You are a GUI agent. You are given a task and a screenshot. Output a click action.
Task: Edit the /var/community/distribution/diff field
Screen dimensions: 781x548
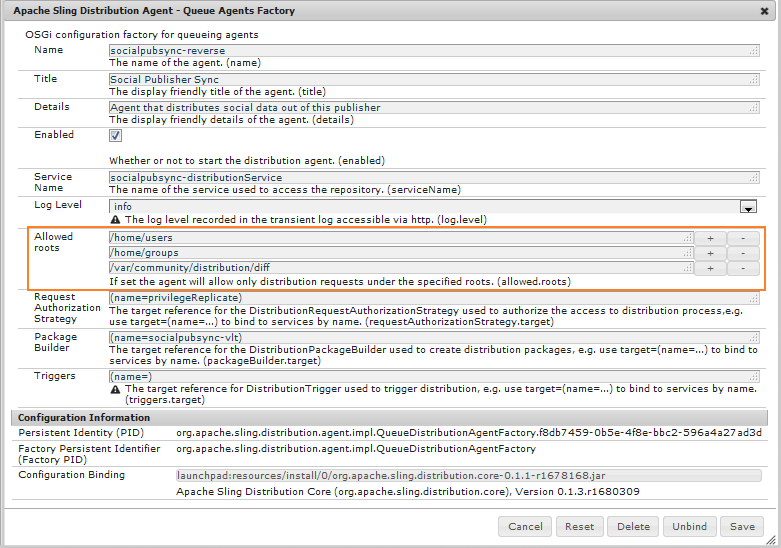(x=401, y=268)
